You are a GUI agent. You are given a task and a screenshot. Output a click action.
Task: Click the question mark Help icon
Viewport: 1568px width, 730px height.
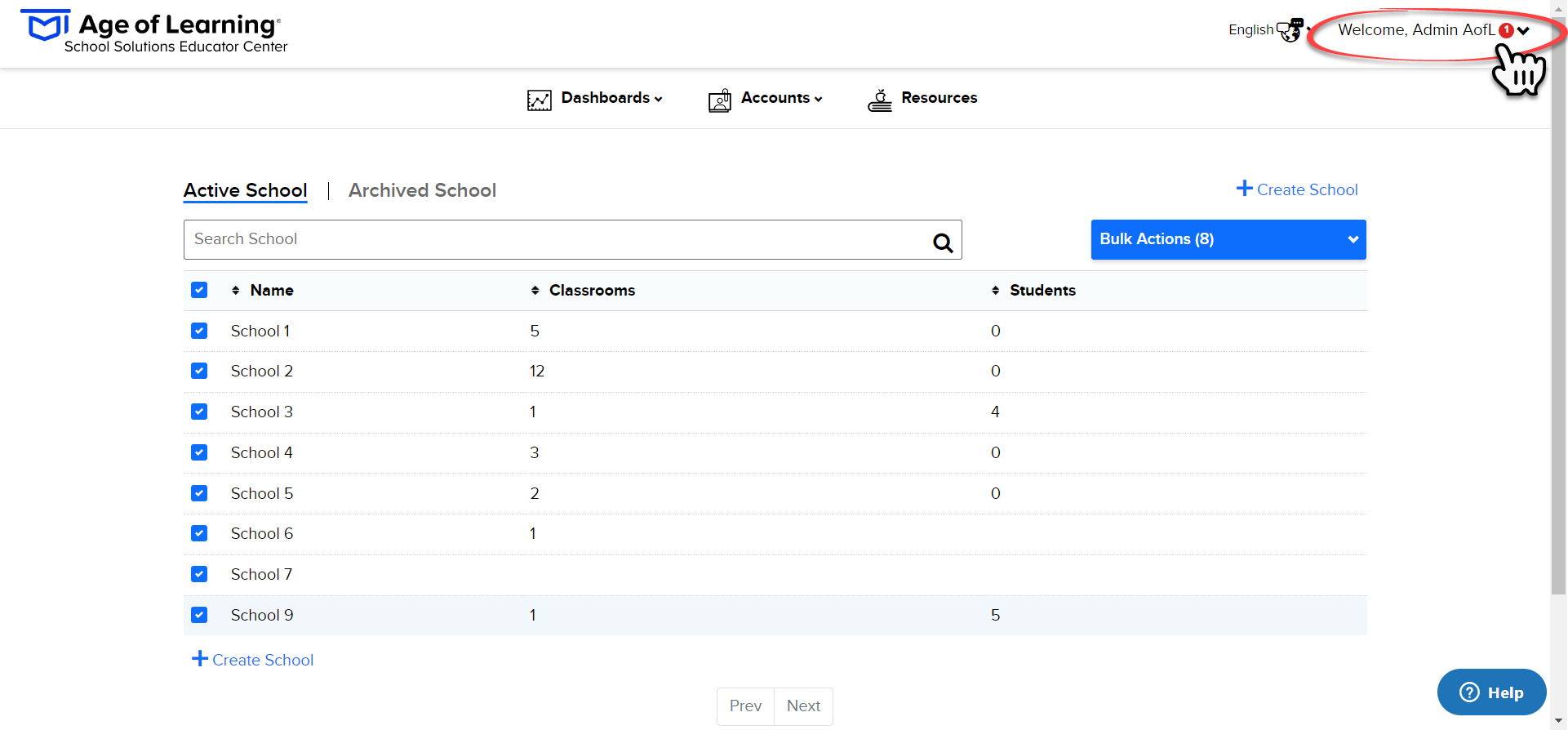coord(1469,692)
